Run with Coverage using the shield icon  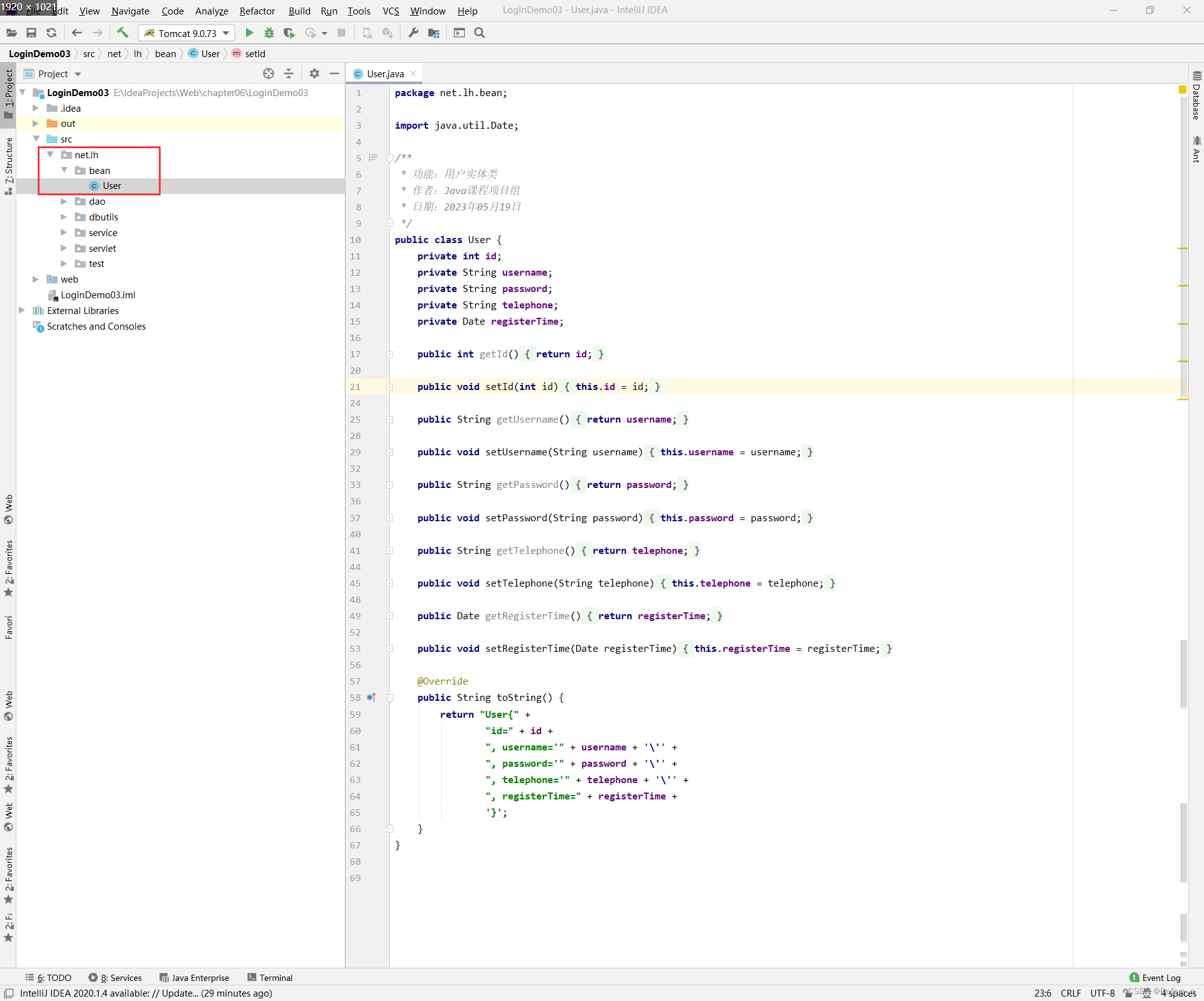point(289,33)
